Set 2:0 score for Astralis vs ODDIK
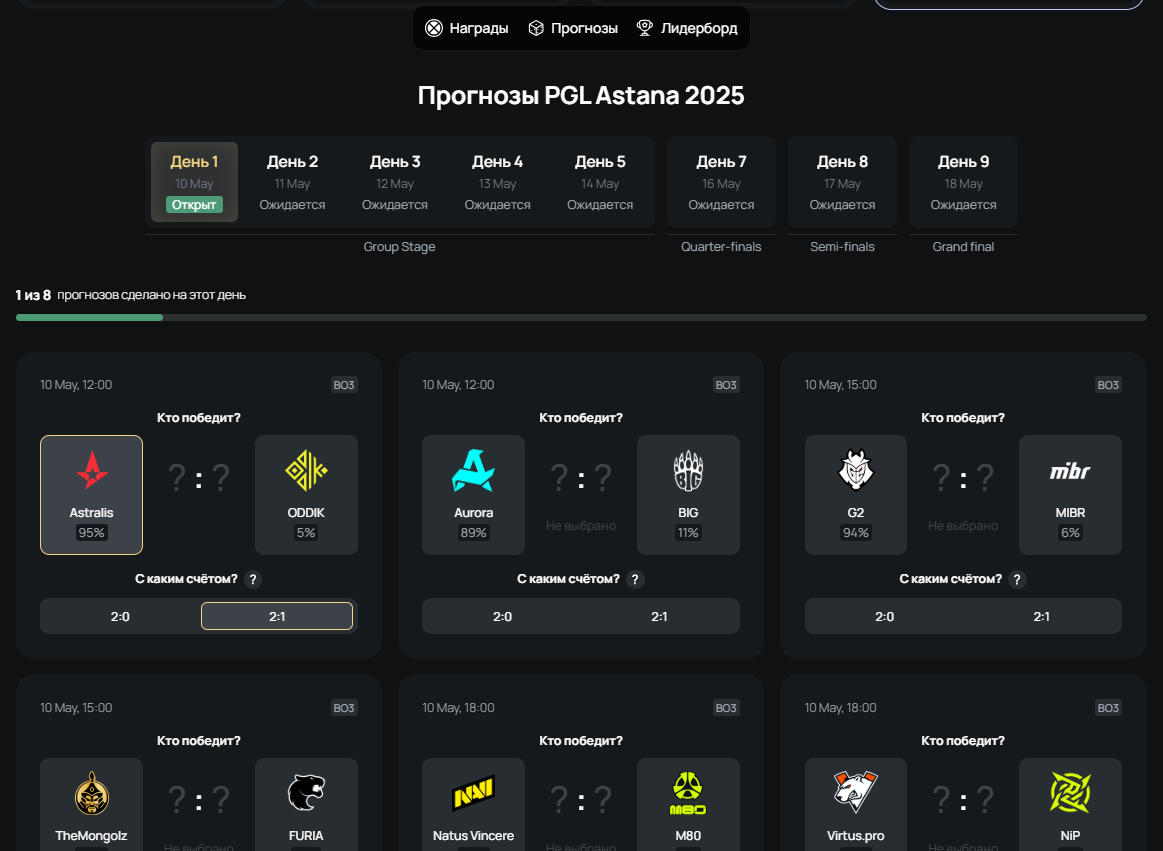1163x851 pixels. 120,617
